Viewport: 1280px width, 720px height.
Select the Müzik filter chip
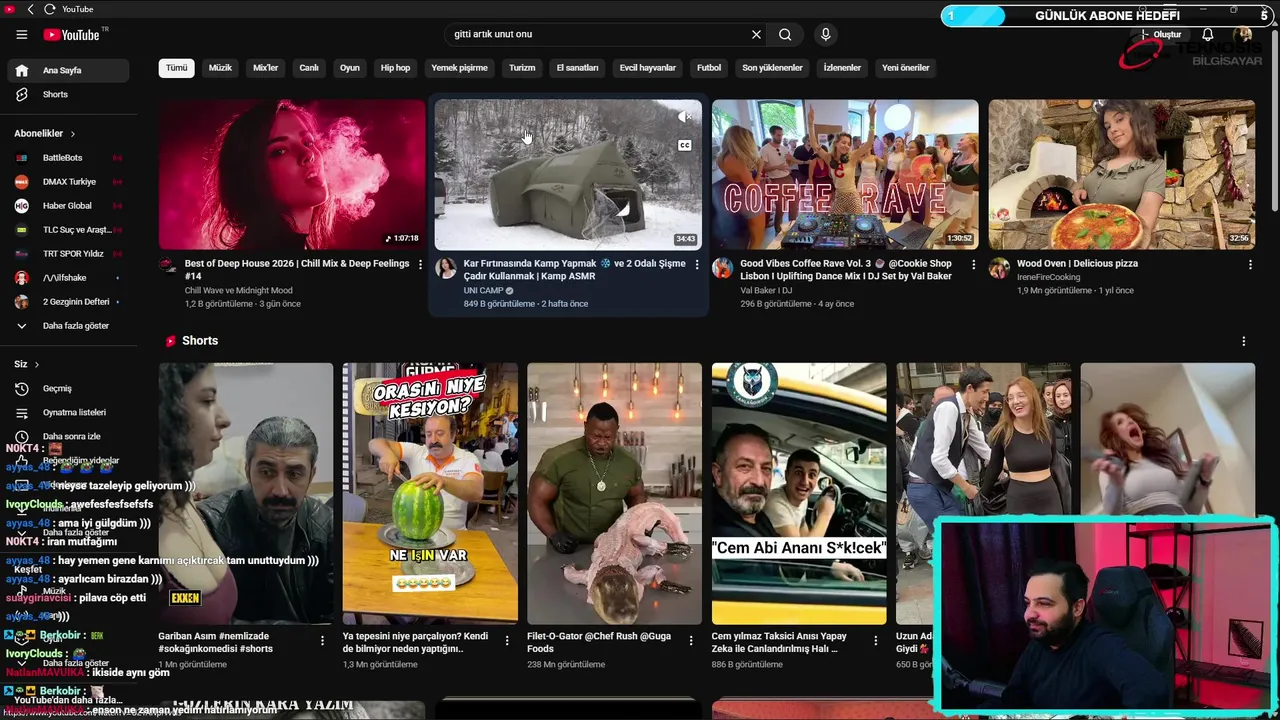(220, 68)
